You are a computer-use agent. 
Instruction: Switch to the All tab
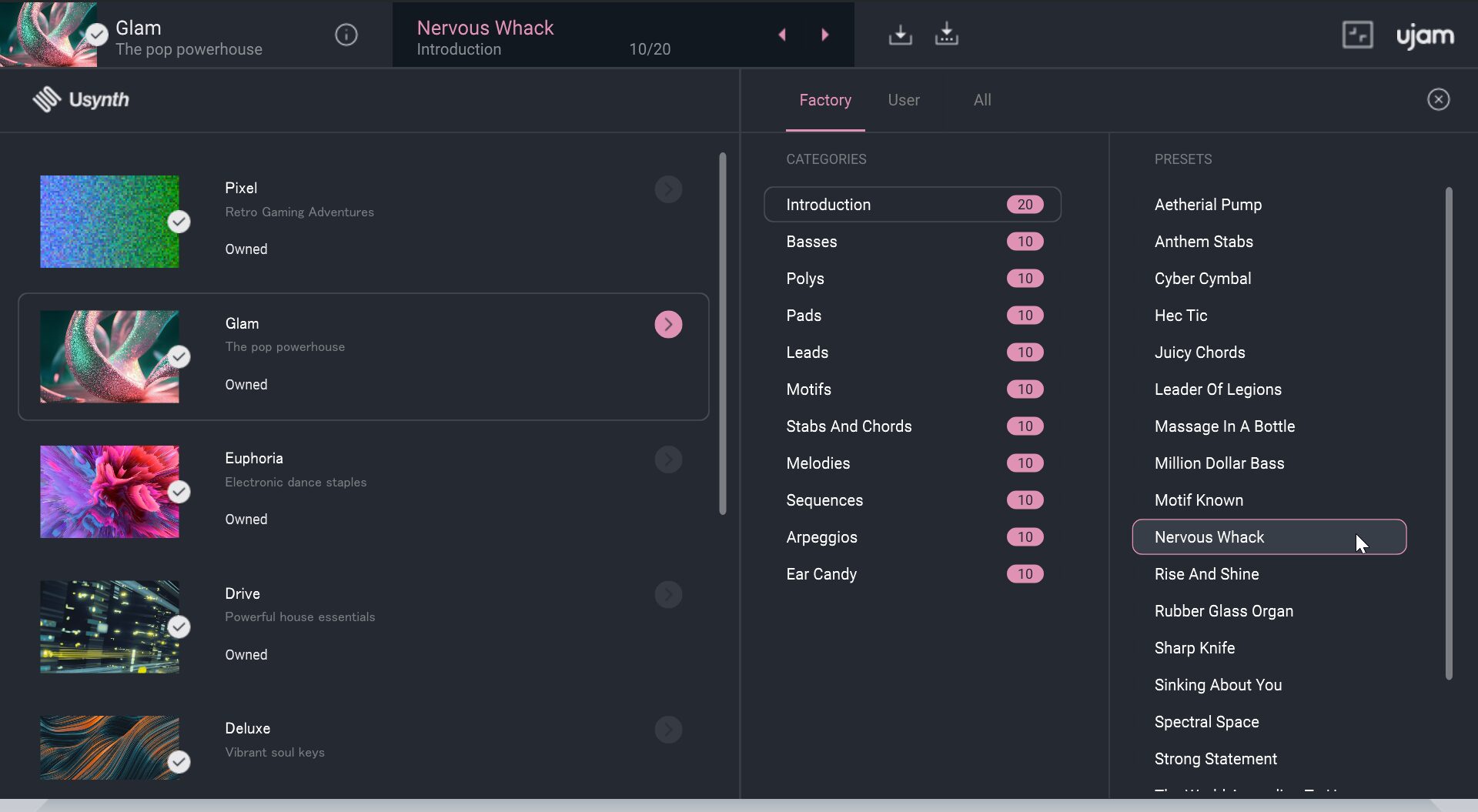pyautogui.click(x=982, y=100)
